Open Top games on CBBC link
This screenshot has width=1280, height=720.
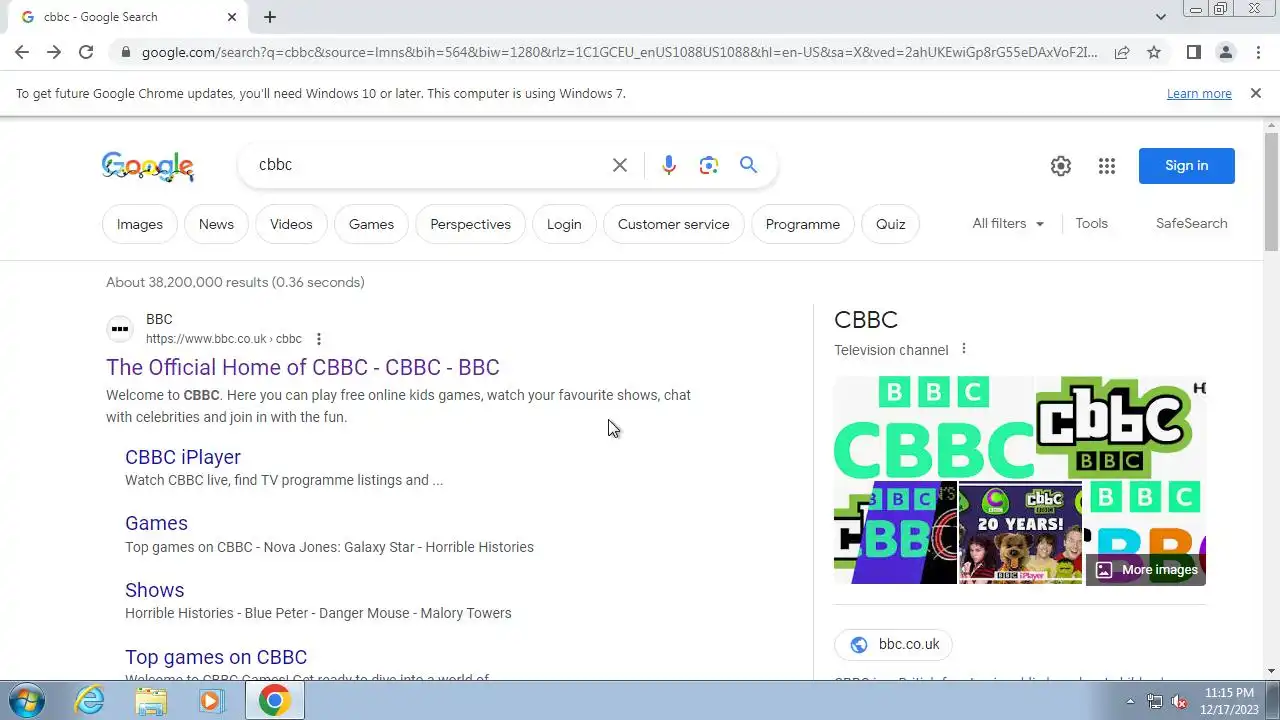(216, 657)
